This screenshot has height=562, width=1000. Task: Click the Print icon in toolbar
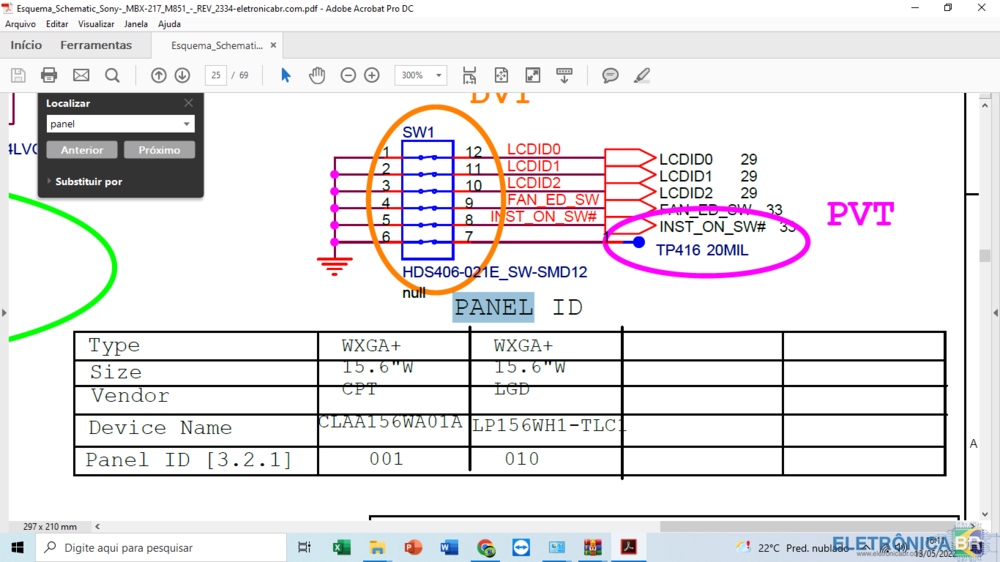point(49,75)
